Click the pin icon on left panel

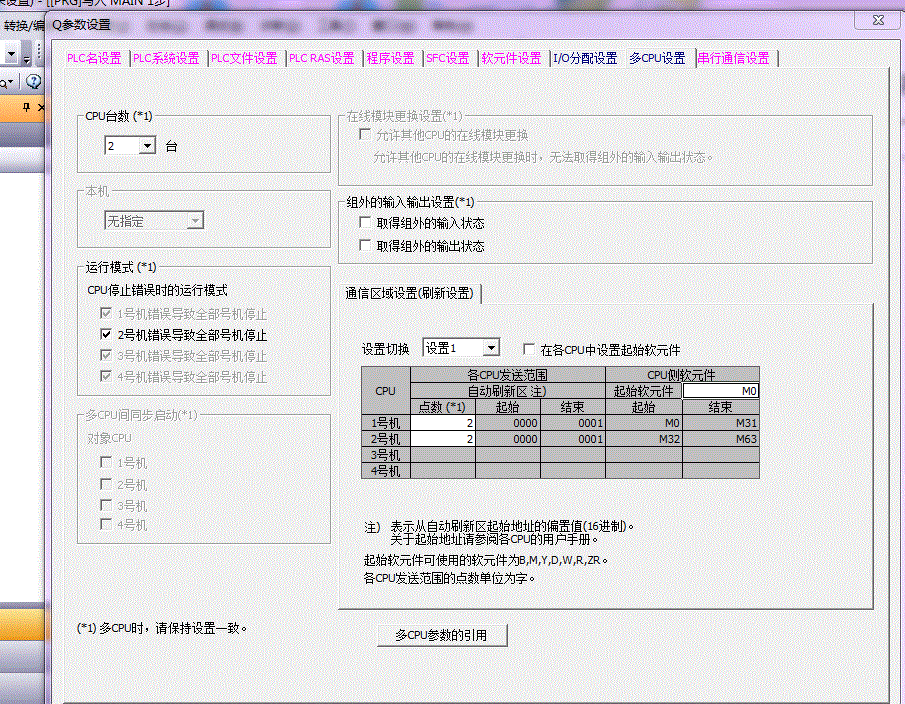pyautogui.click(x=27, y=107)
